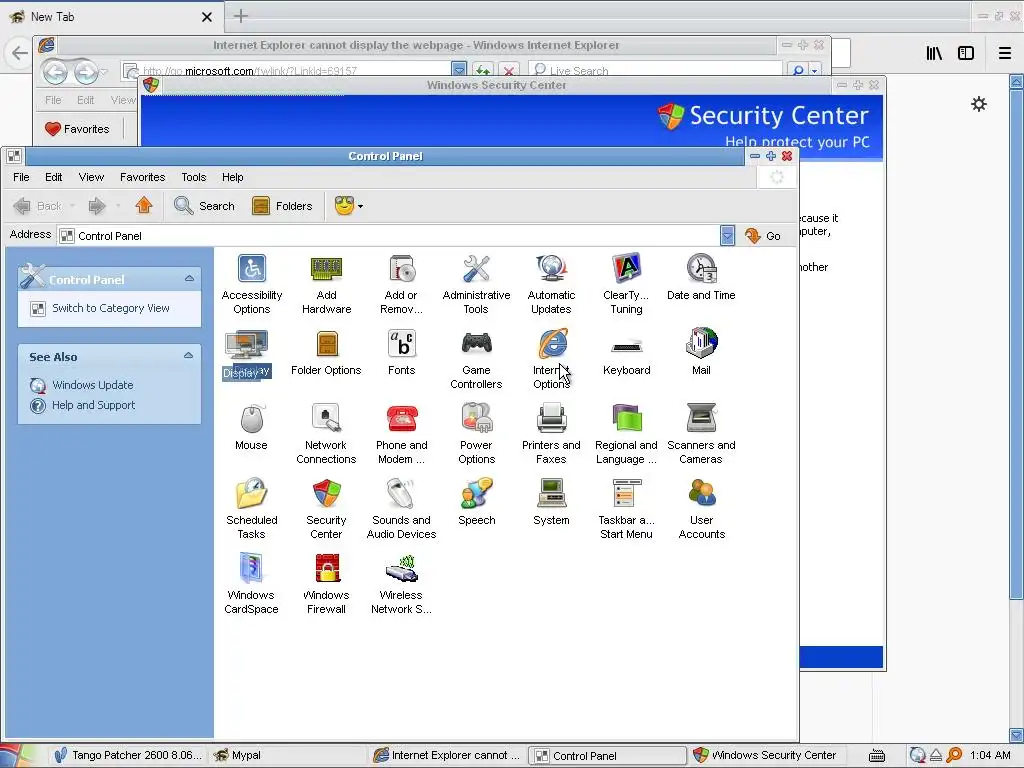Open Add or Remove Programs icon
This screenshot has height=768, width=1024.
click(401, 284)
